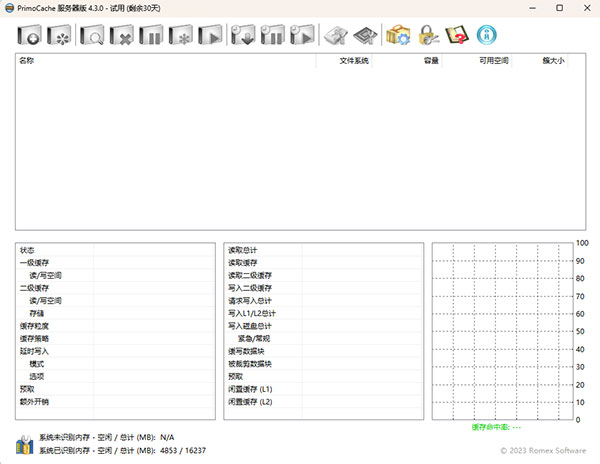Click the 容量 column header
This screenshot has width=600, height=464.
[x=407, y=60]
